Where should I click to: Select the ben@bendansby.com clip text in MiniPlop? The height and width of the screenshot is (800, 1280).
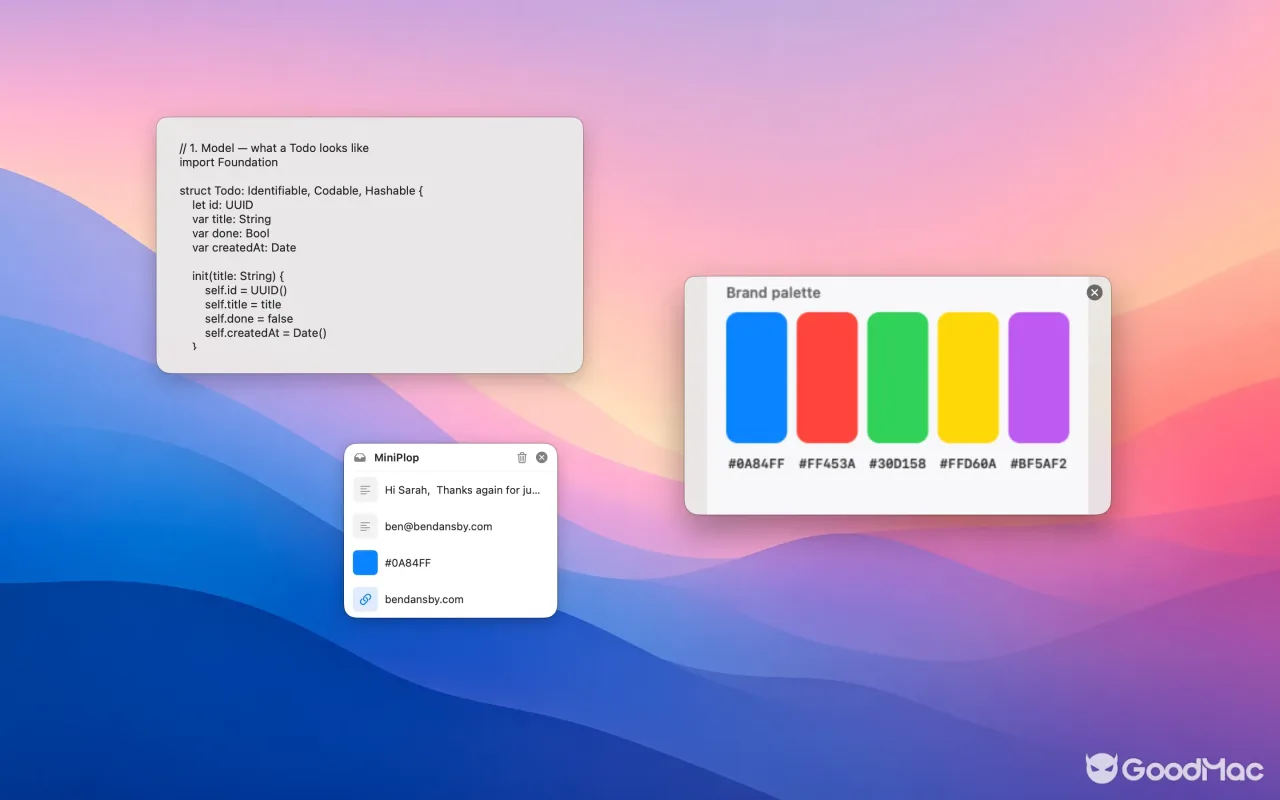438,526
